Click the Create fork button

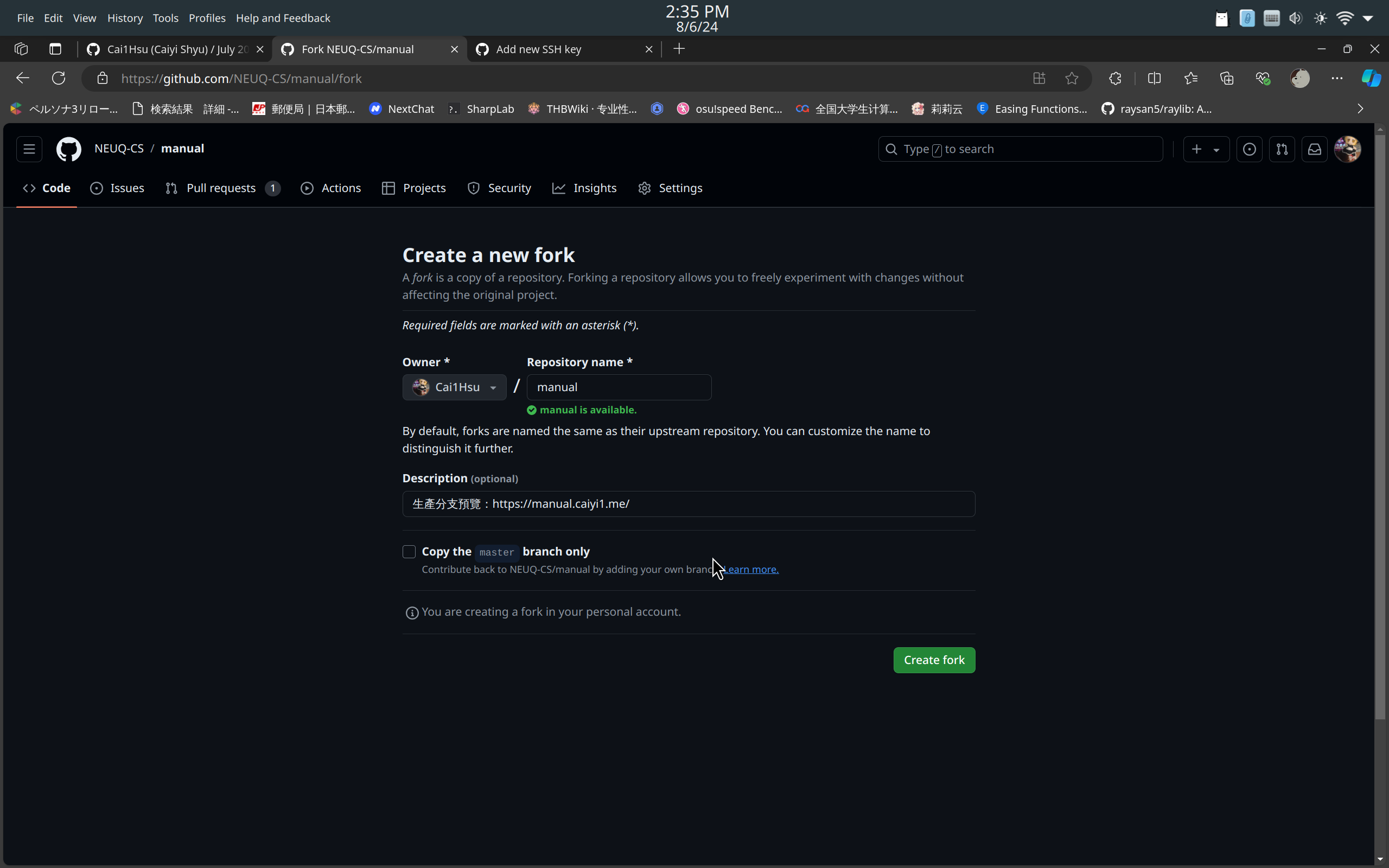click(x=934, y=660)
